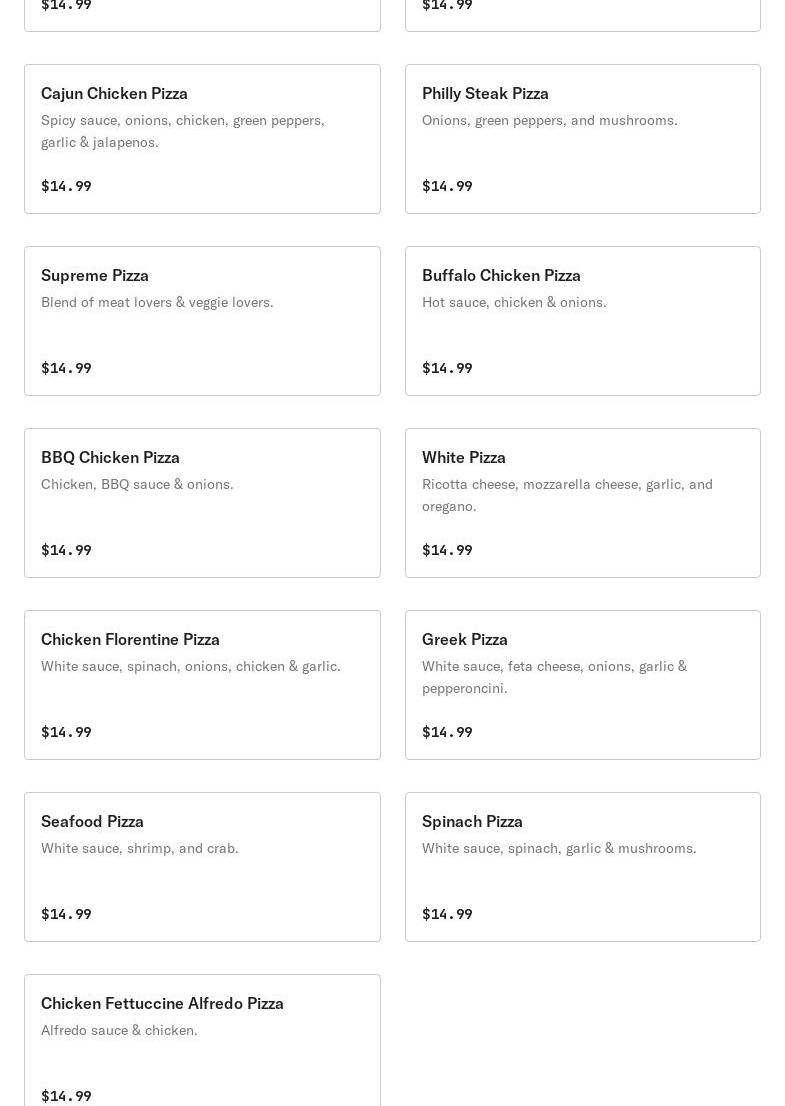Viewport: 785px width, 1106px height.
Task: Click the Greek Pizza price
Action: pos(447,732)
